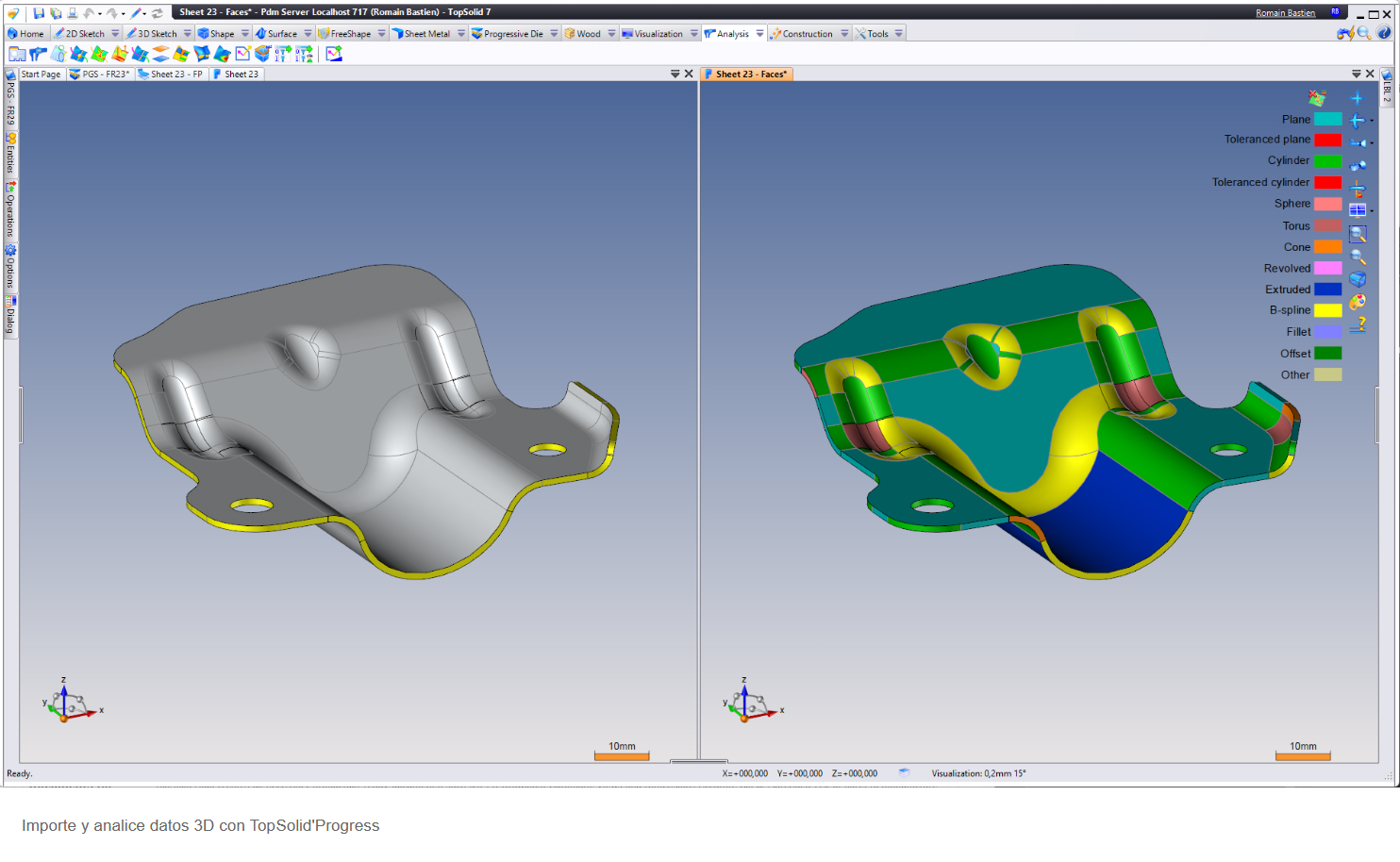The image size is (1400, 862).
Task: Click the Save icon in the title bar
Action: [39, 13]
